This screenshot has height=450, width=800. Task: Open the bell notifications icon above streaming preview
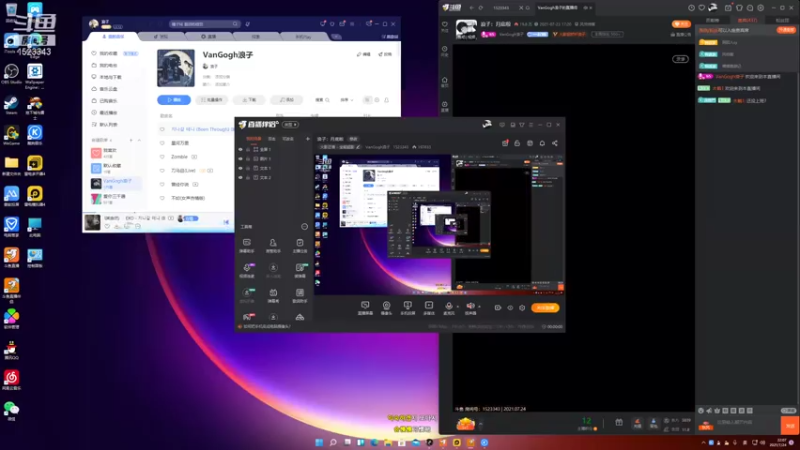tap(542, 143)
